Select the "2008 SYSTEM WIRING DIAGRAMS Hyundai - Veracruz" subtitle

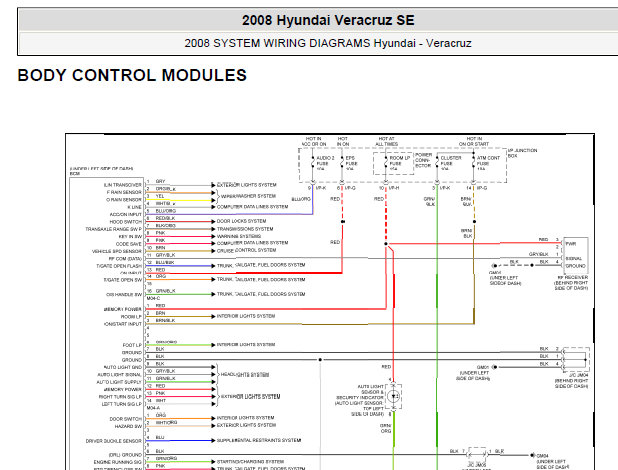(328, 43)
